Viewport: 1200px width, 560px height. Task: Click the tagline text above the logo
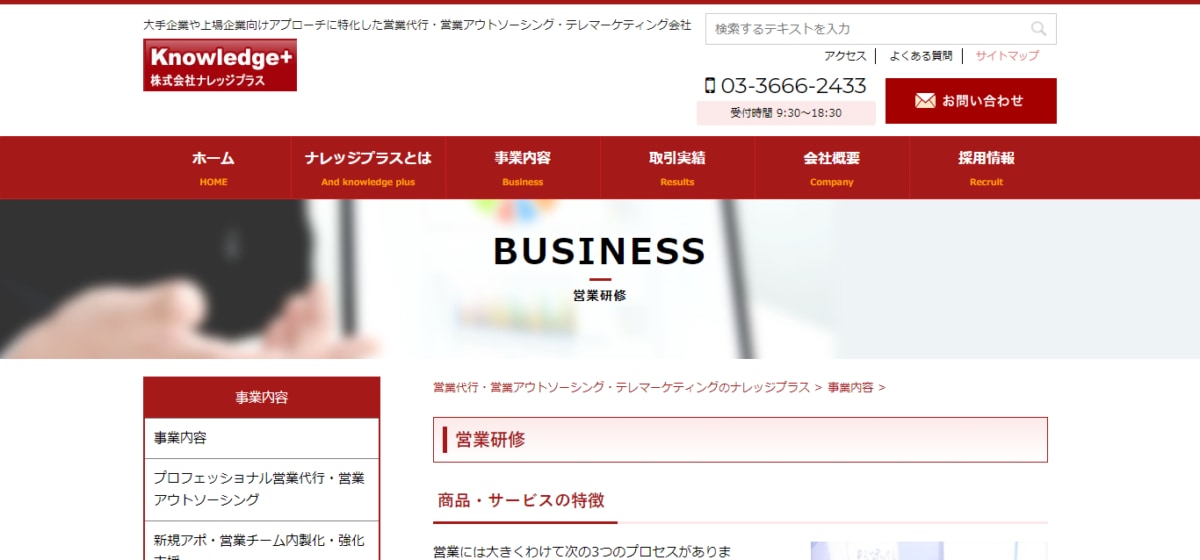point(417,25)
